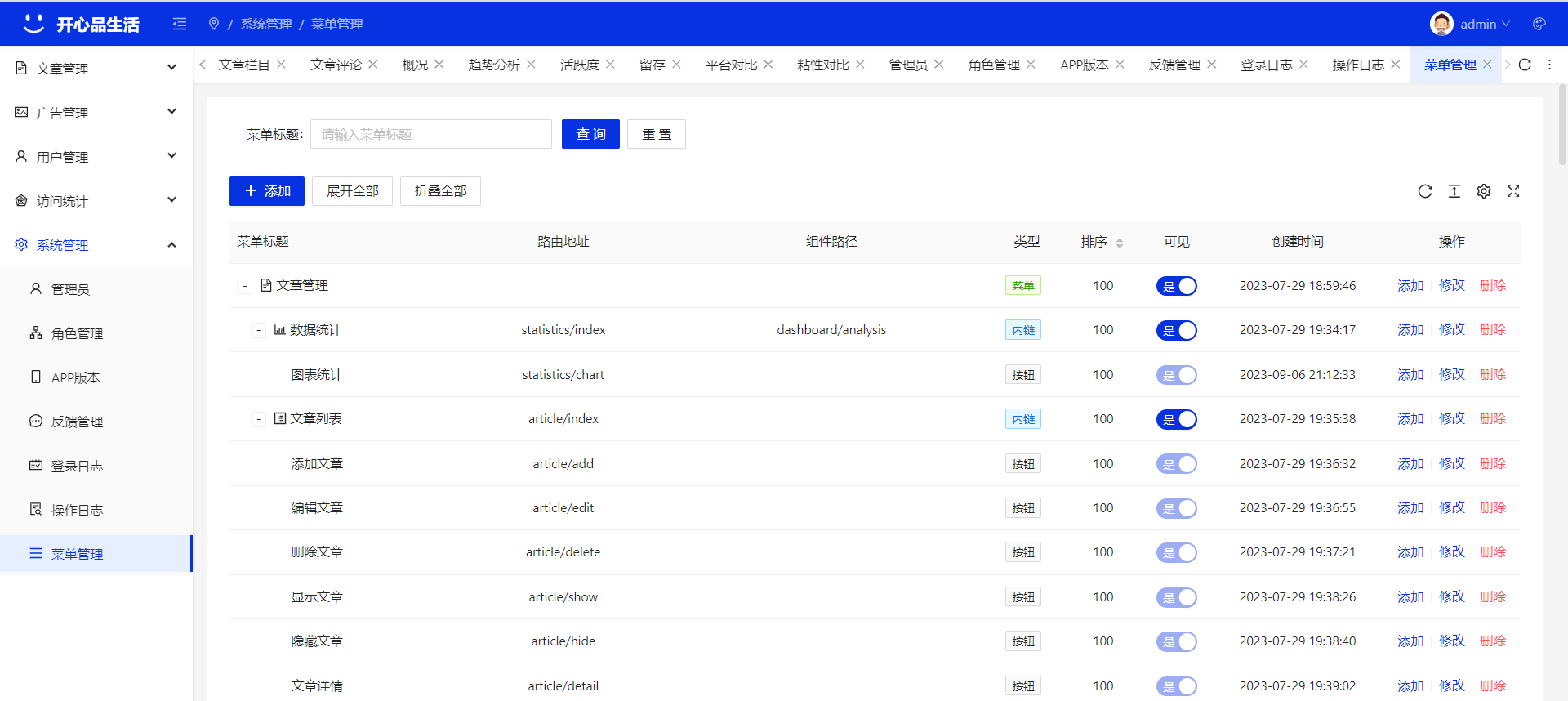Expand 用户管理 sidebar menu
Screen dimensions: 1568x701
(96, 156)
